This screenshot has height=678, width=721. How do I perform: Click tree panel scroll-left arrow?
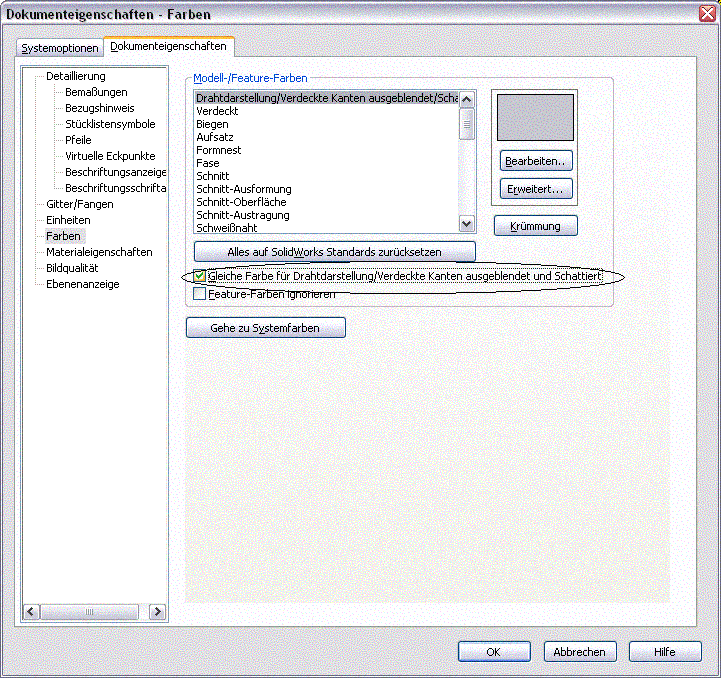(x=31, y=612)
